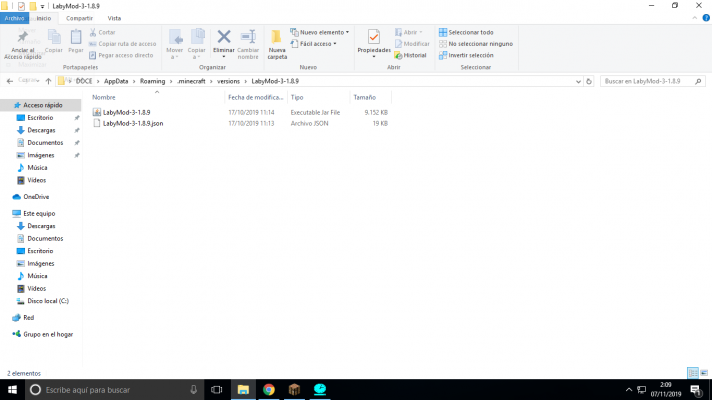Open Grupo en el hogar
Image resolution: width=712 pixels, height=400 pixels.
pos(48,334)
